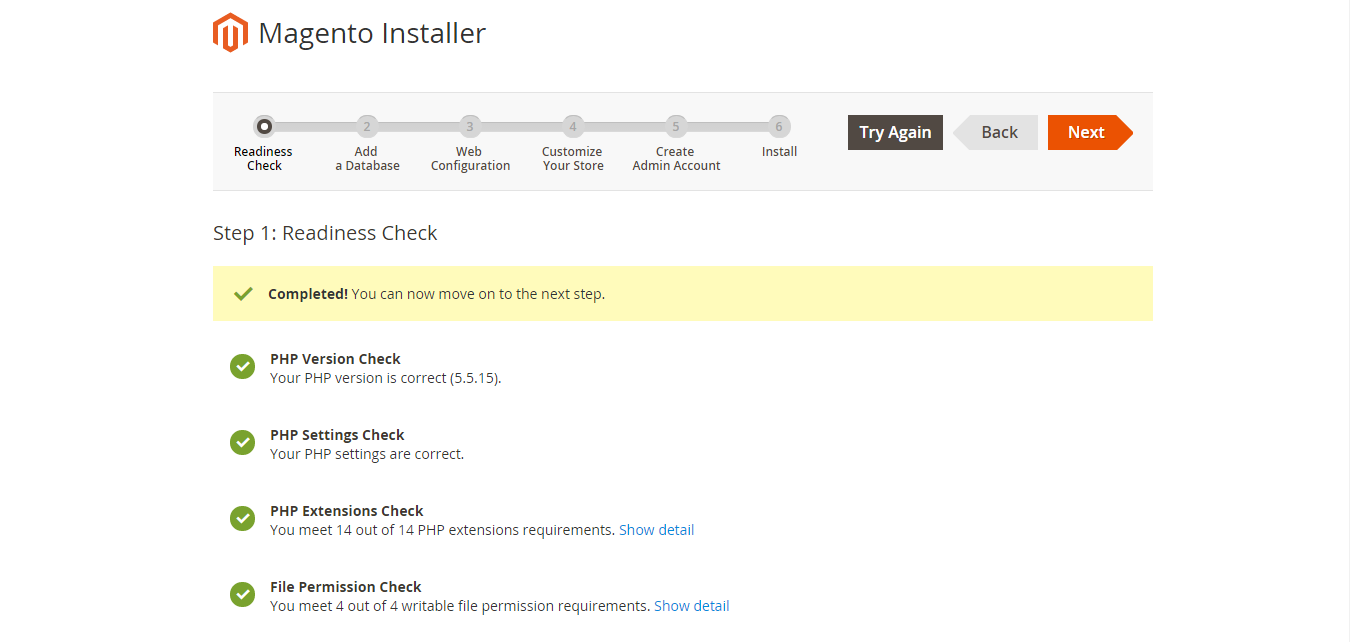
Task: Click the PHP Settings Check green checkmark
Action: [x=242, y=442]
